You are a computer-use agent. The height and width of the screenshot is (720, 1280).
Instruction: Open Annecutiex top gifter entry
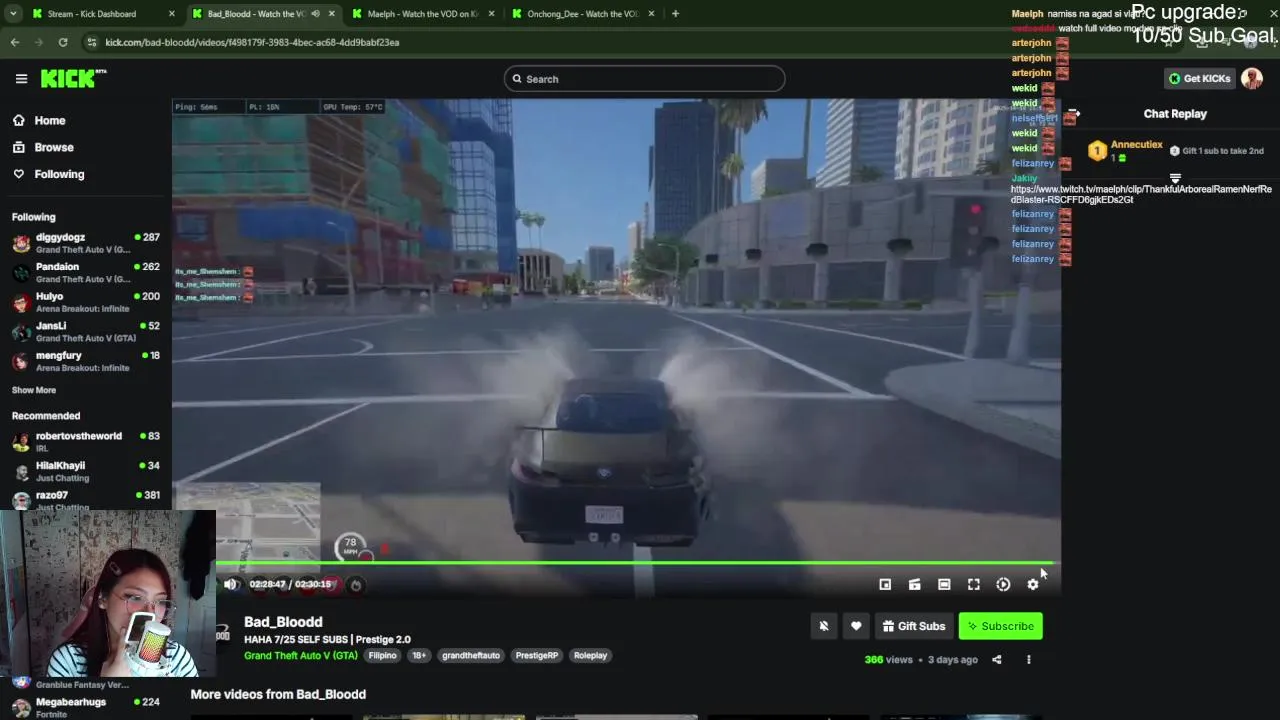tap(1127, 151)
